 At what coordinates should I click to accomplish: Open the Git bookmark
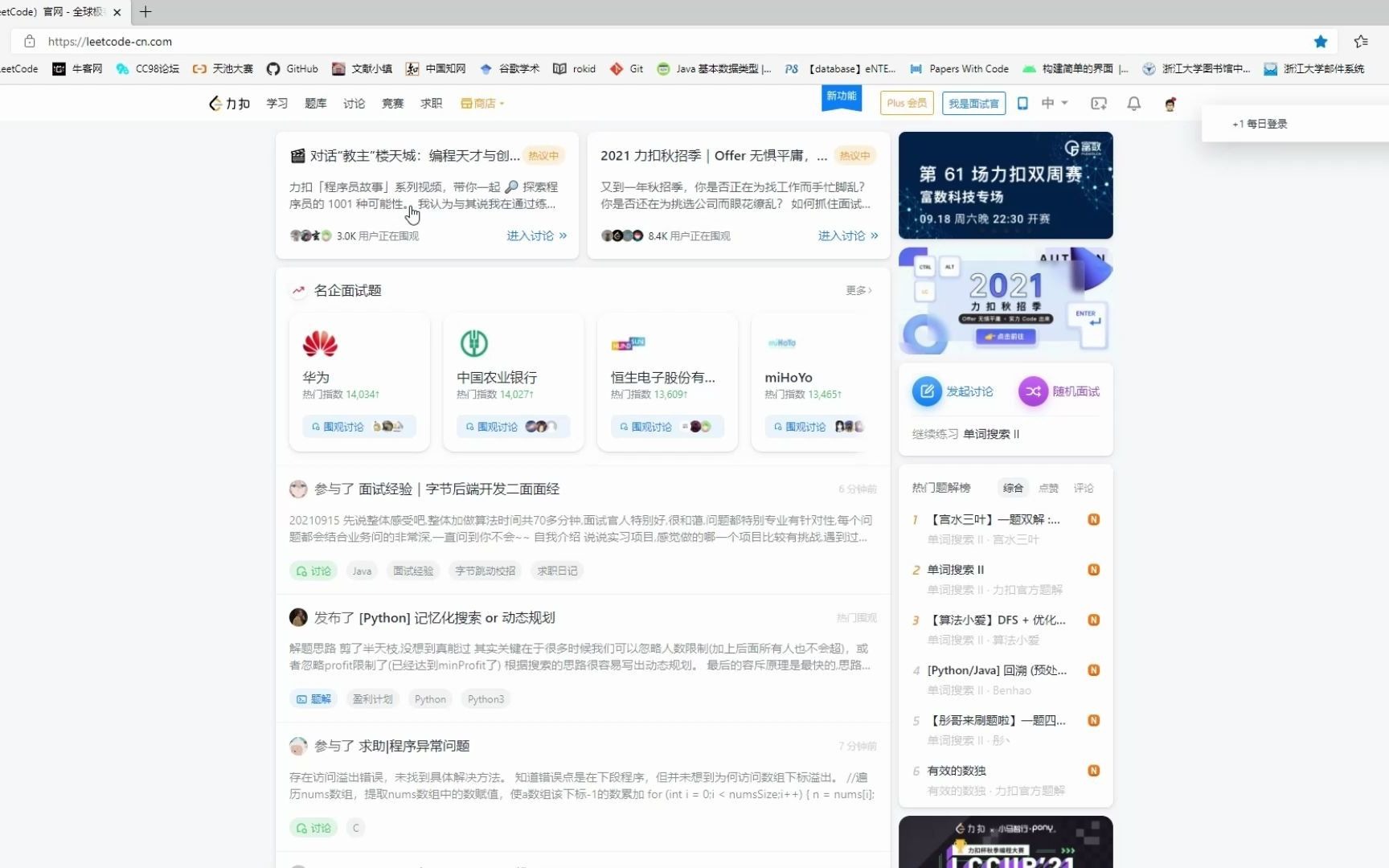coord(627,69)
